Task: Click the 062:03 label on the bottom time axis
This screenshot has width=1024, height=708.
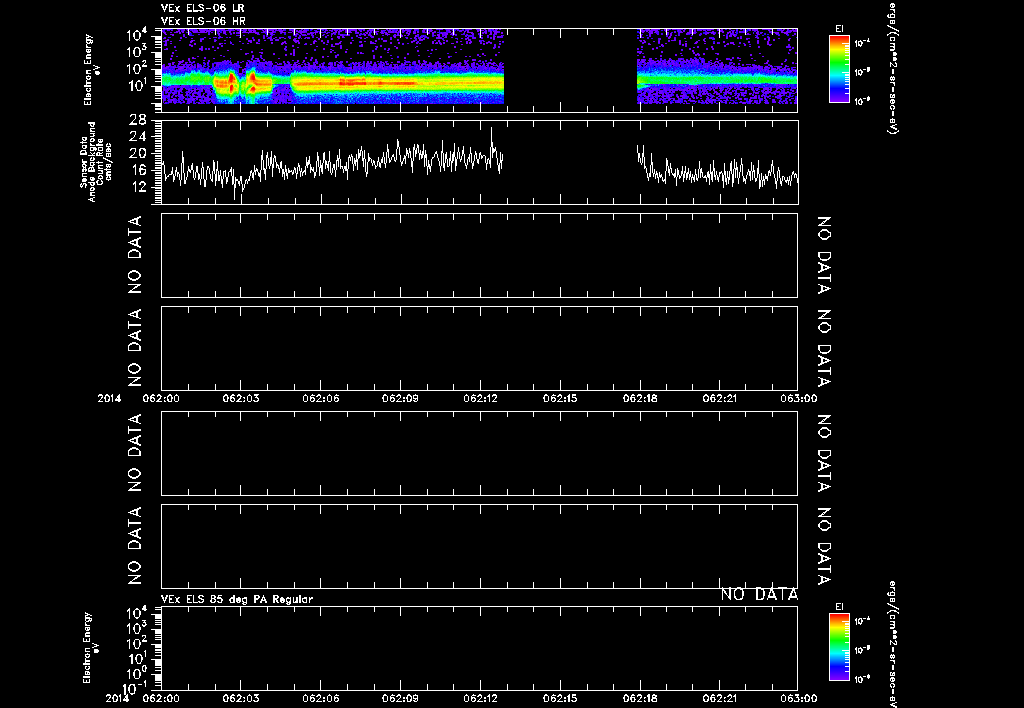Action: 241,698
